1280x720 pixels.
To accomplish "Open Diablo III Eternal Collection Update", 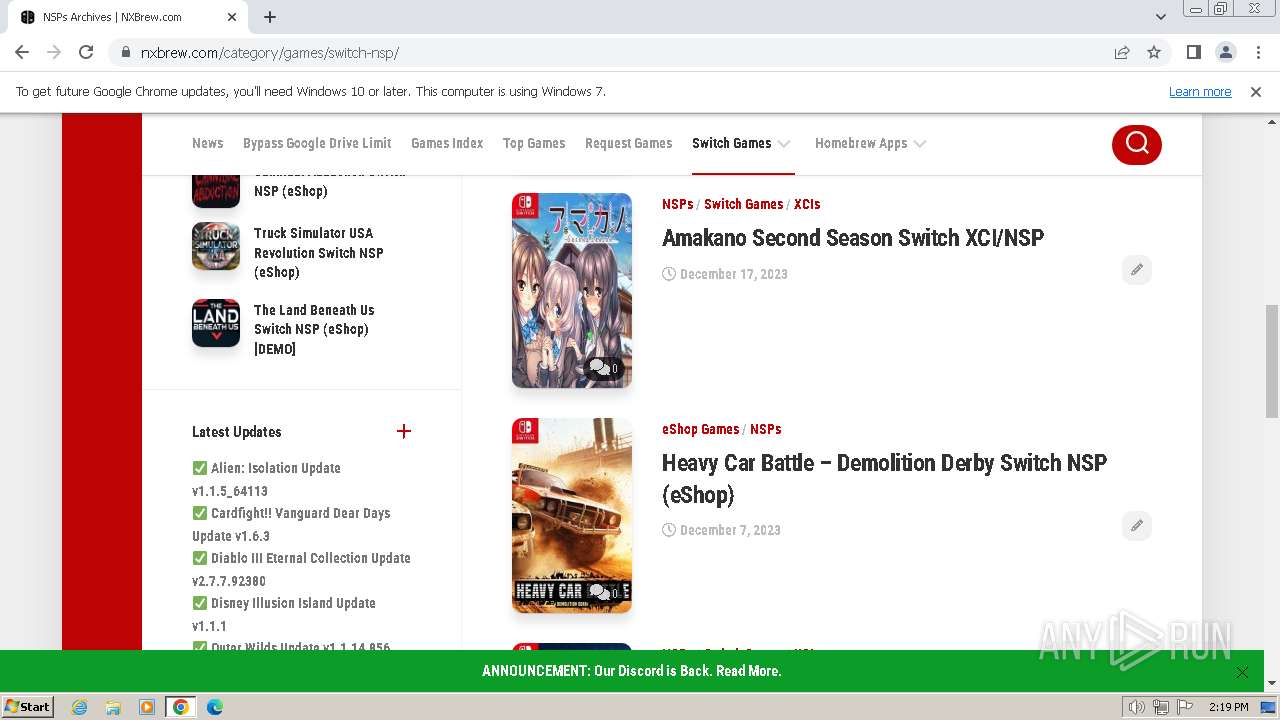I will [x=301, y=569].
